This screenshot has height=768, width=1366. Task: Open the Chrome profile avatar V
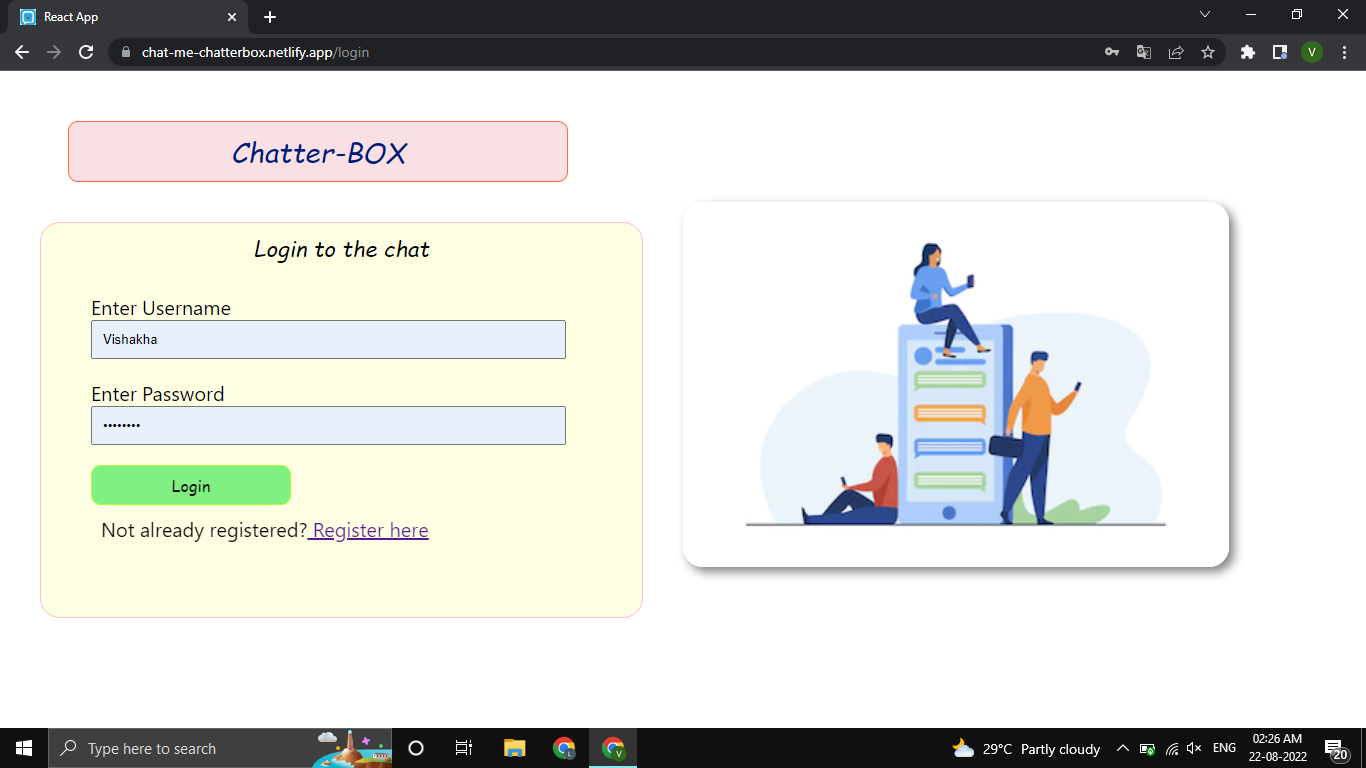tap(1312, 51)
